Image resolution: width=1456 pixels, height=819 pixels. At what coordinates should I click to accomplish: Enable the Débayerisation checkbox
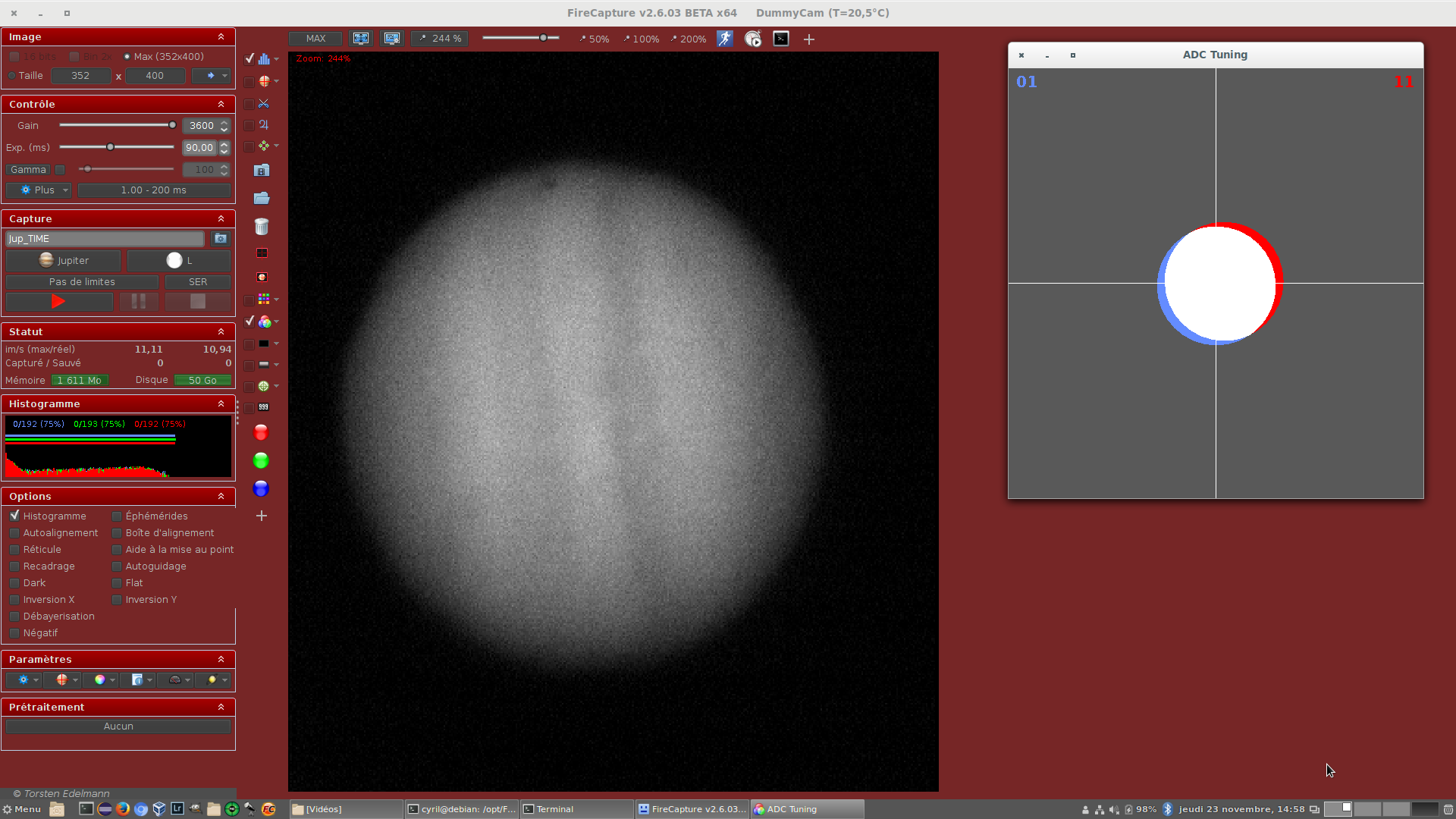(14, 617)
